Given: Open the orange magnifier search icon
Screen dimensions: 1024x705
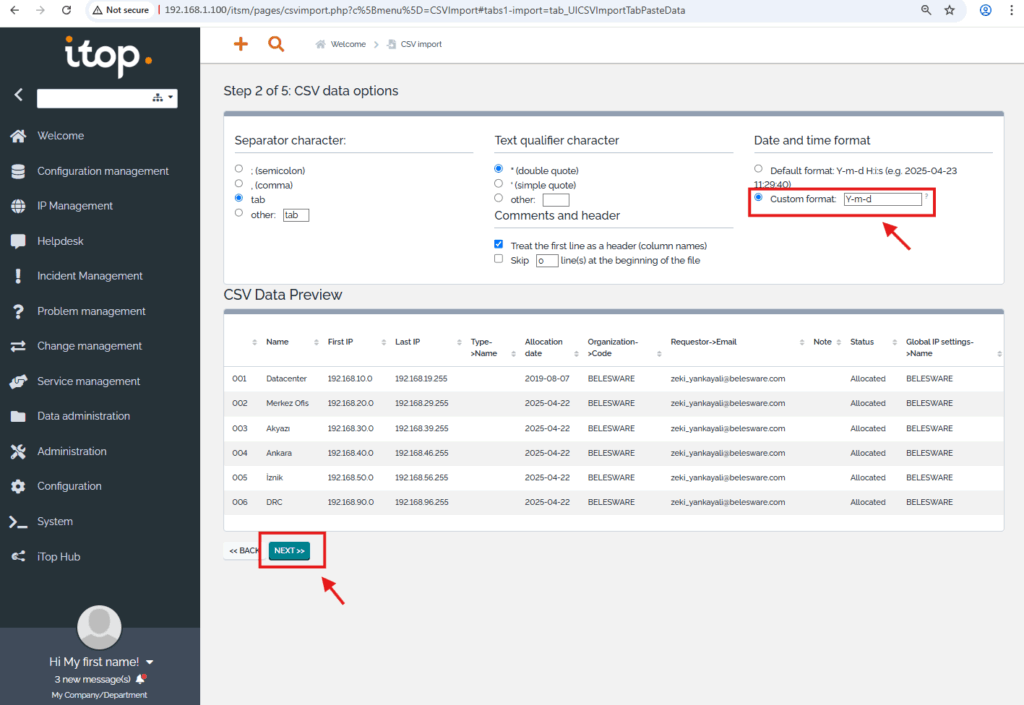Looking at the screenshot, I should tap(276, 44).
